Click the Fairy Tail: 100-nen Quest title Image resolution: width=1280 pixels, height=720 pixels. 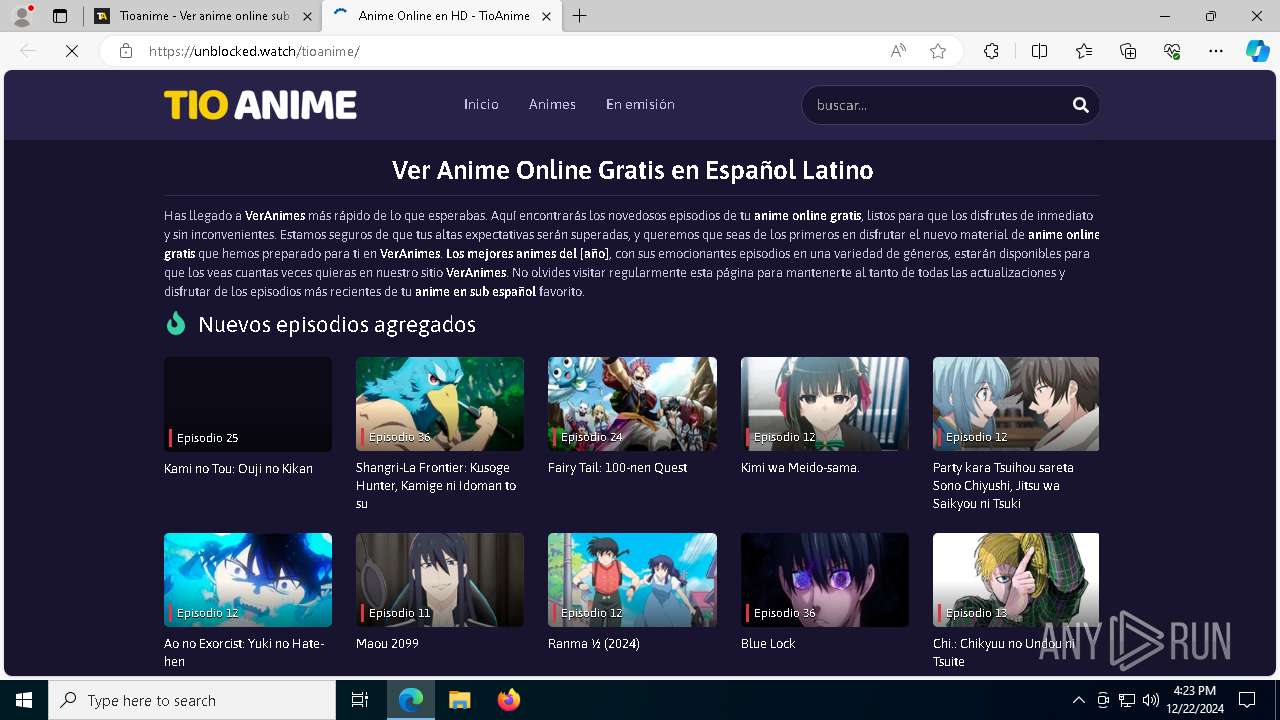(x=617, y=467)
